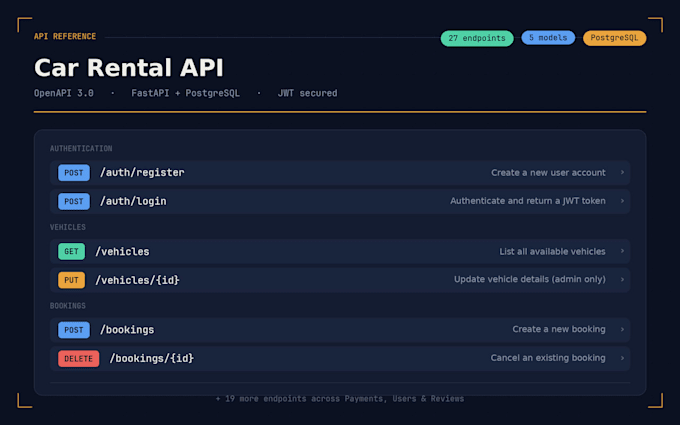Click the PUT method tag
This screenshot has height=425, width=680.
pos(72,280)
